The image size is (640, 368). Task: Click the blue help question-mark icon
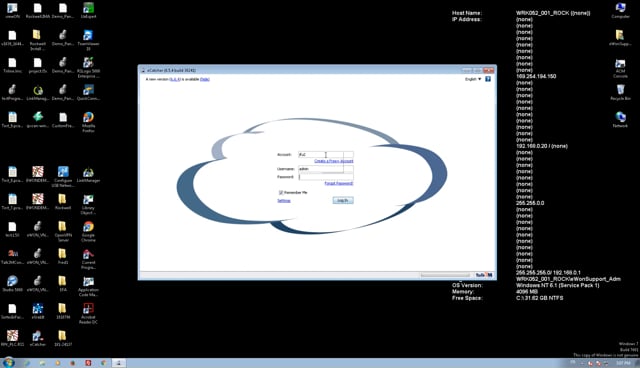pyautogui.click(x=488, y=79)
